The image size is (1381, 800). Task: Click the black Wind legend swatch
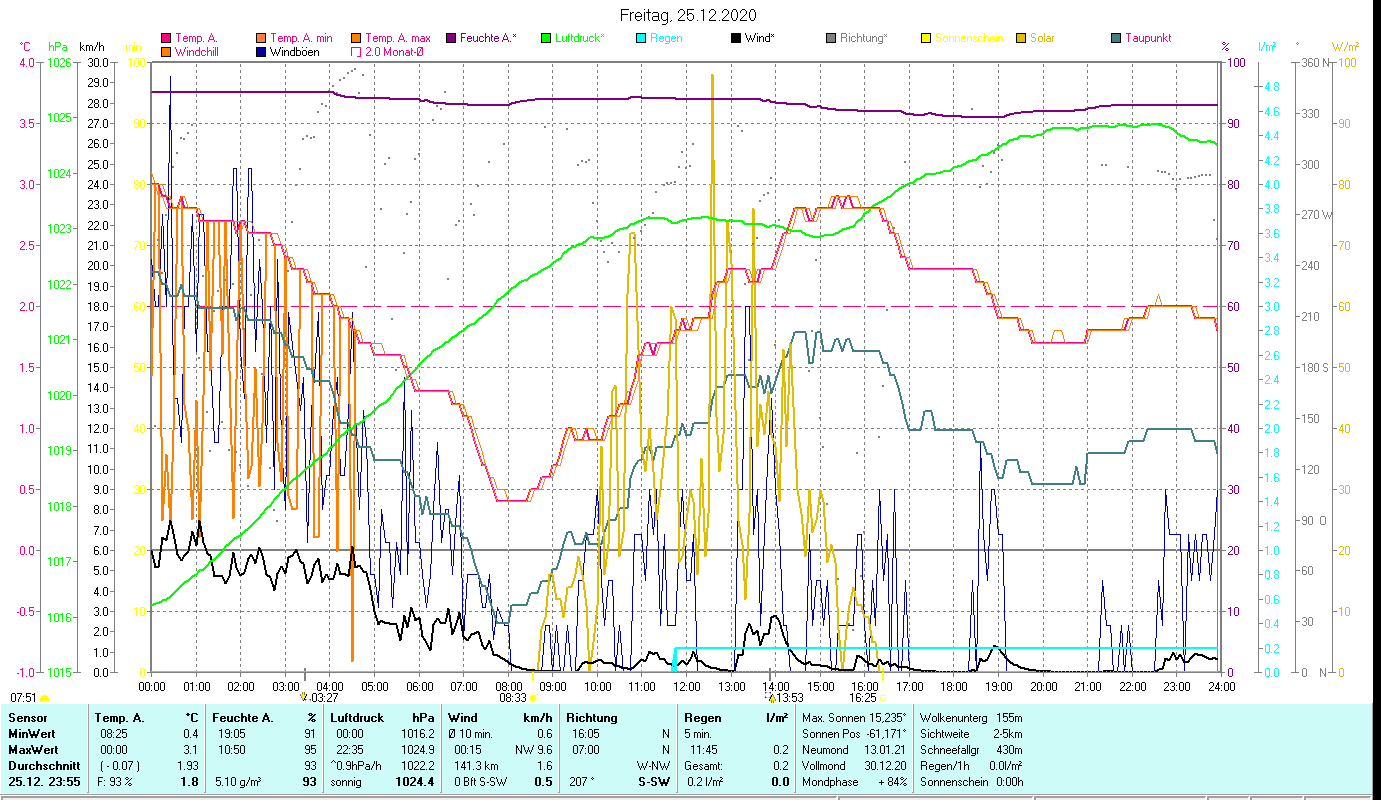pyautogui.click(x=736, y=39)
